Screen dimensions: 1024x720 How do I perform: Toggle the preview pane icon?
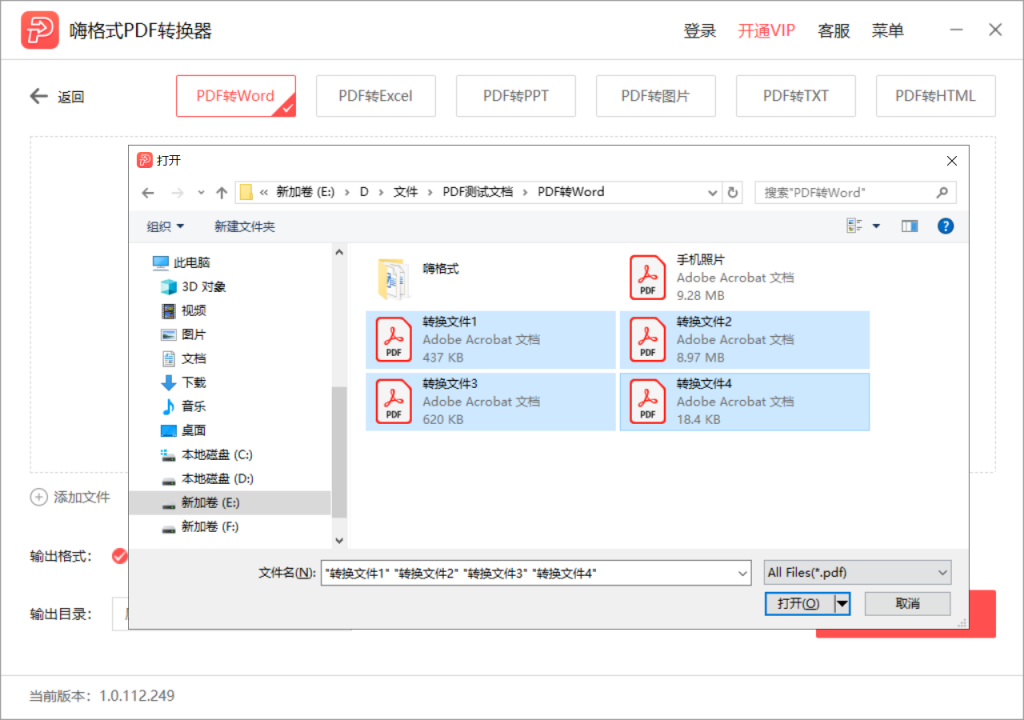click(x=910, y=226)
